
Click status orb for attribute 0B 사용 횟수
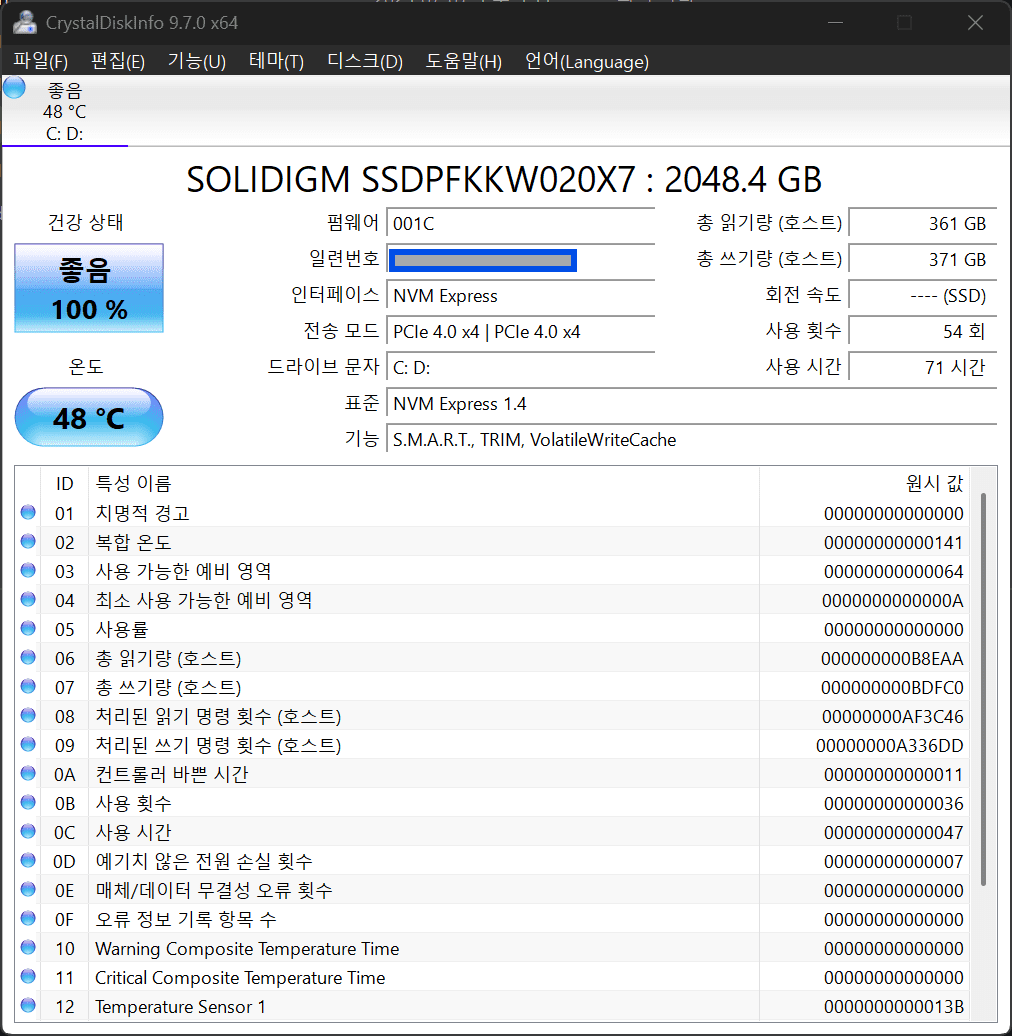(x=28, y=802)
